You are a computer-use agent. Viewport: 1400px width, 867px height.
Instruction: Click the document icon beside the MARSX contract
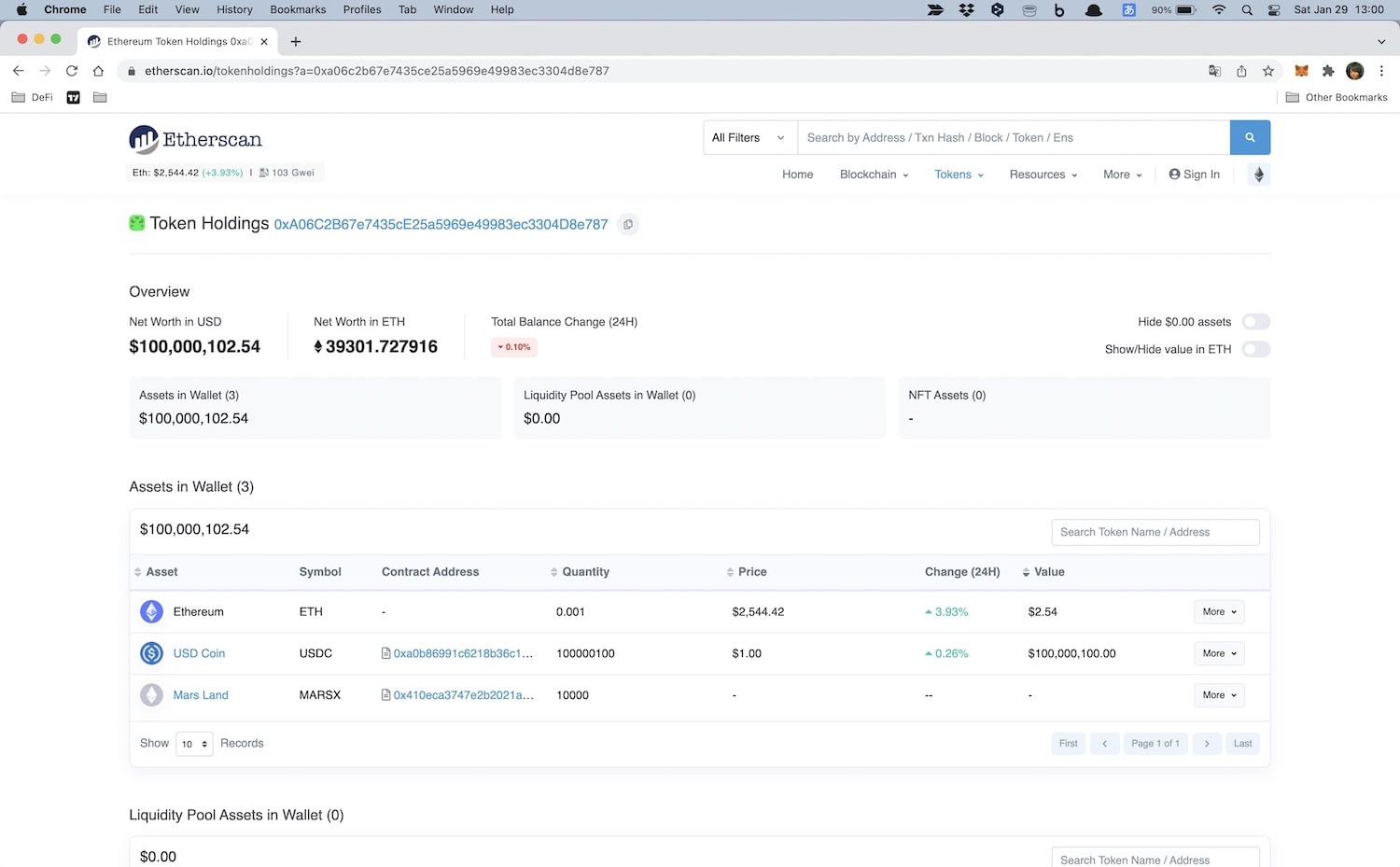pos(385,695)
